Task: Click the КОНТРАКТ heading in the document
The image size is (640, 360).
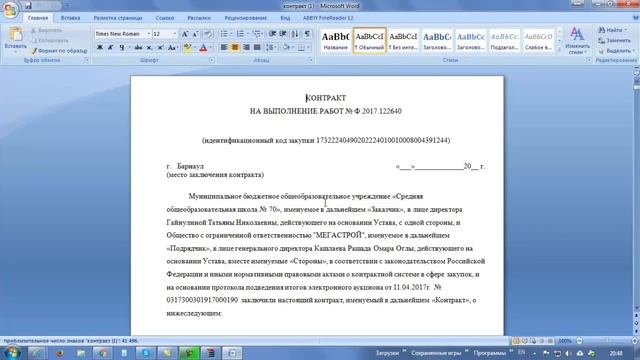Action: click(x=326, y=98)
